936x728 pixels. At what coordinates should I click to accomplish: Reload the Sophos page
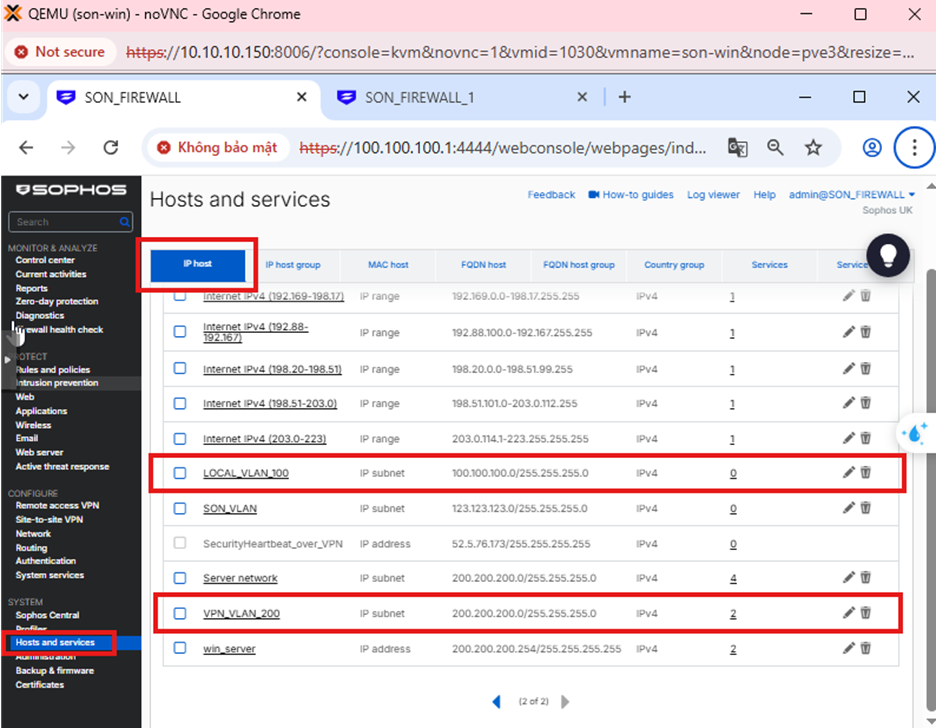(x=111, y=148)
